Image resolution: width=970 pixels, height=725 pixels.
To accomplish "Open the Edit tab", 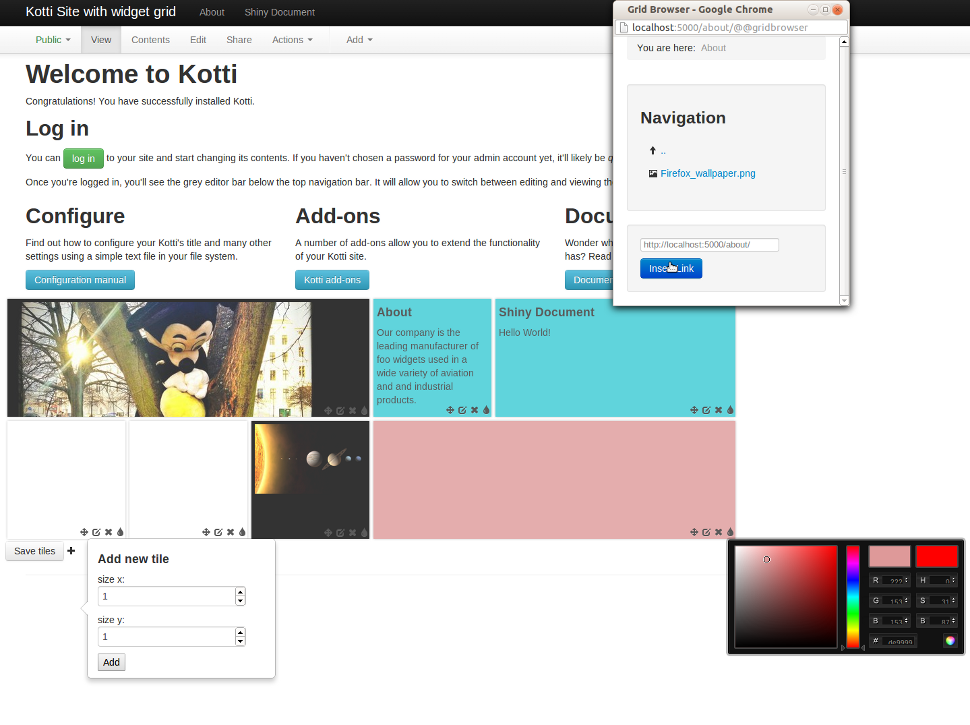I will coord(198,40).
